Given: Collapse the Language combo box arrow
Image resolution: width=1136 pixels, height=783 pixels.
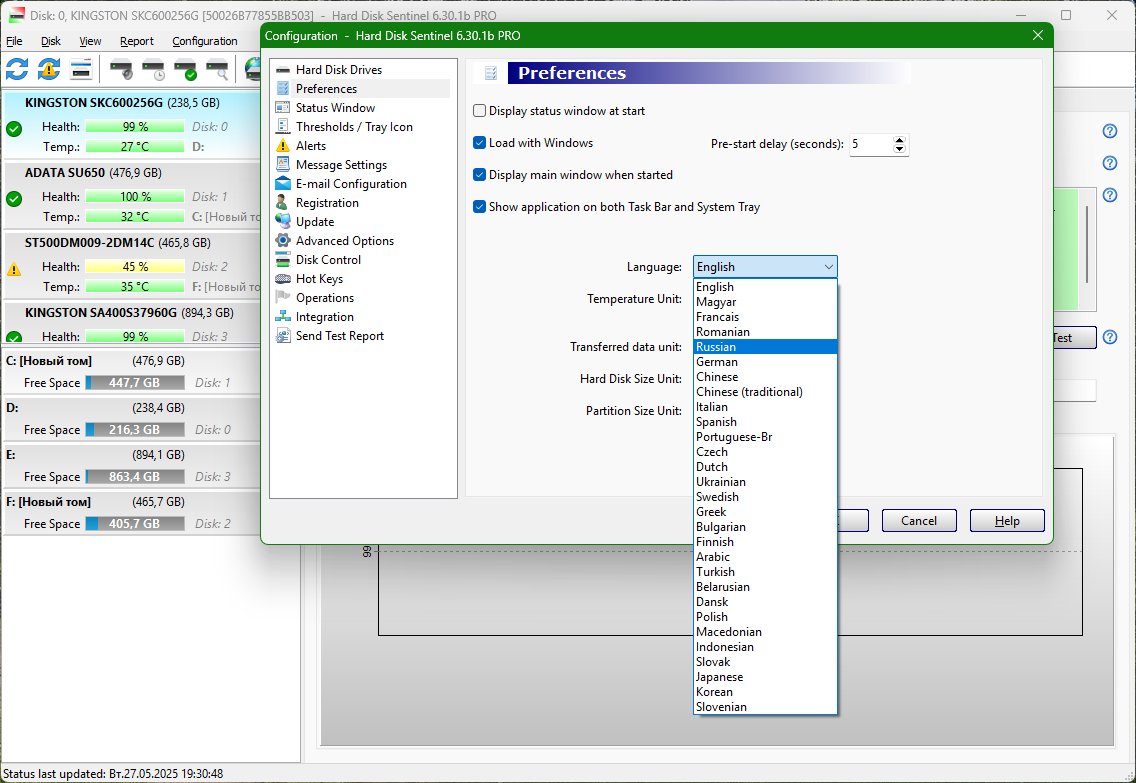Looking at the screenshot, I should 828,267.
